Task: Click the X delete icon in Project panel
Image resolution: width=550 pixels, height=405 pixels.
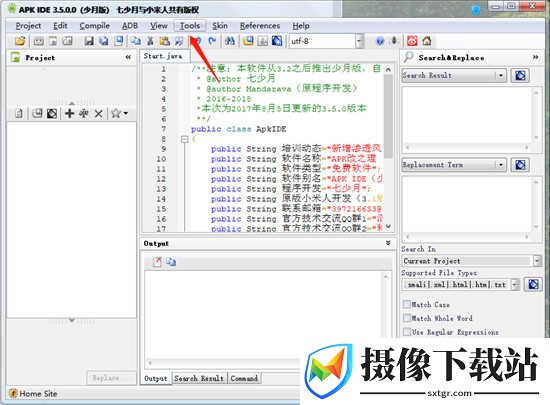Action: pos(99,113)
